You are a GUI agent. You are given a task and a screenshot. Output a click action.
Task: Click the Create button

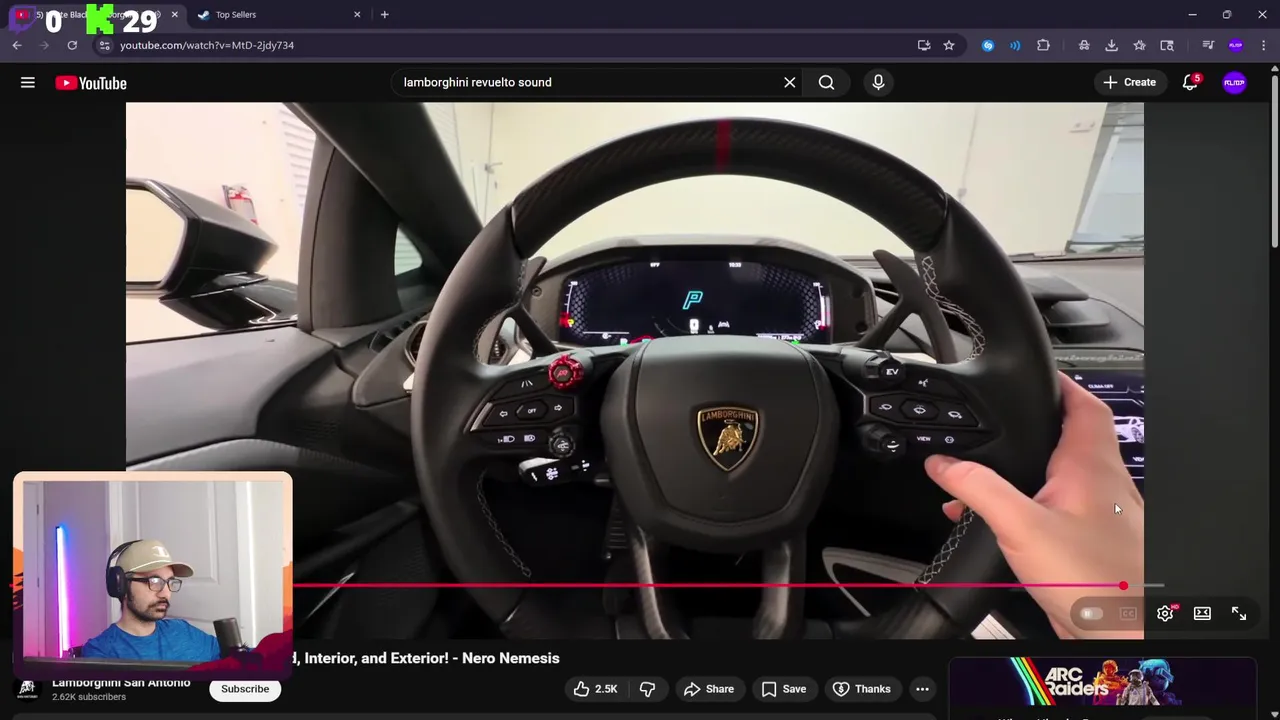pyautogui.click(x=1130, y=83)
